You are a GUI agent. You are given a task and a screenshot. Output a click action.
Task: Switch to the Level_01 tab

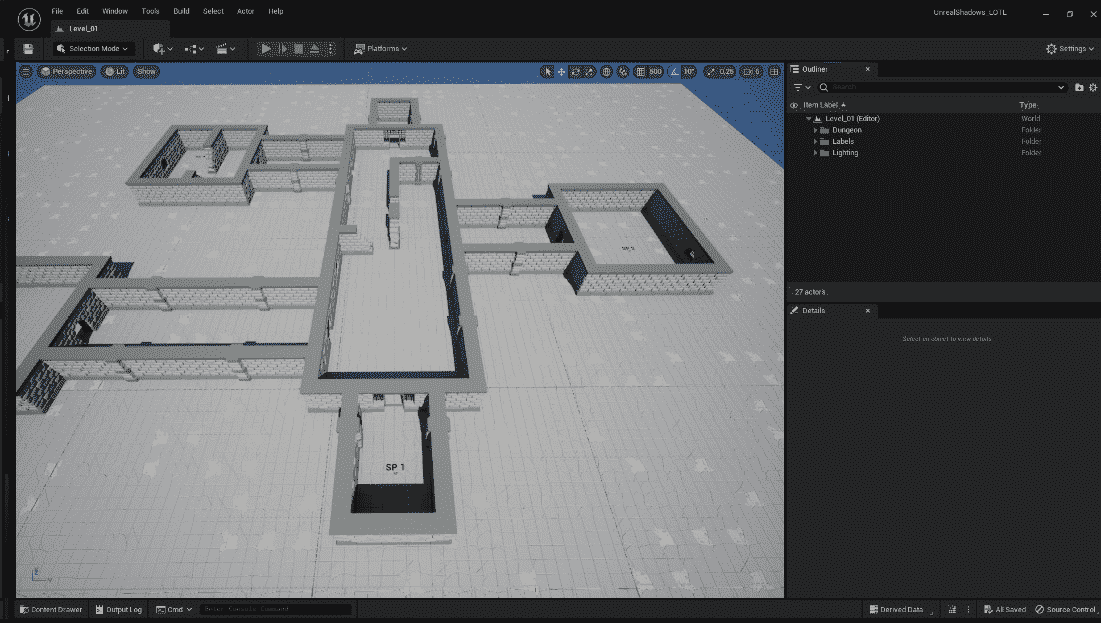(110, 29)
